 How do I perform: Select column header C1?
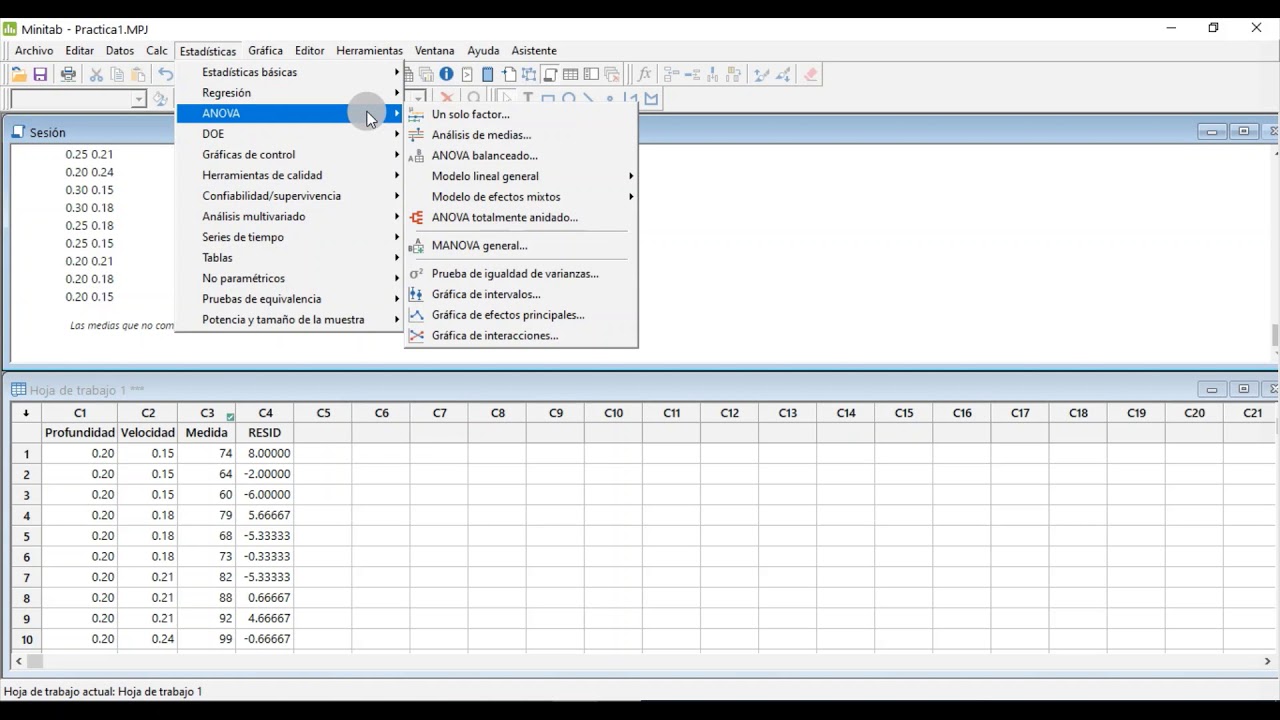[x=80, y=413]
